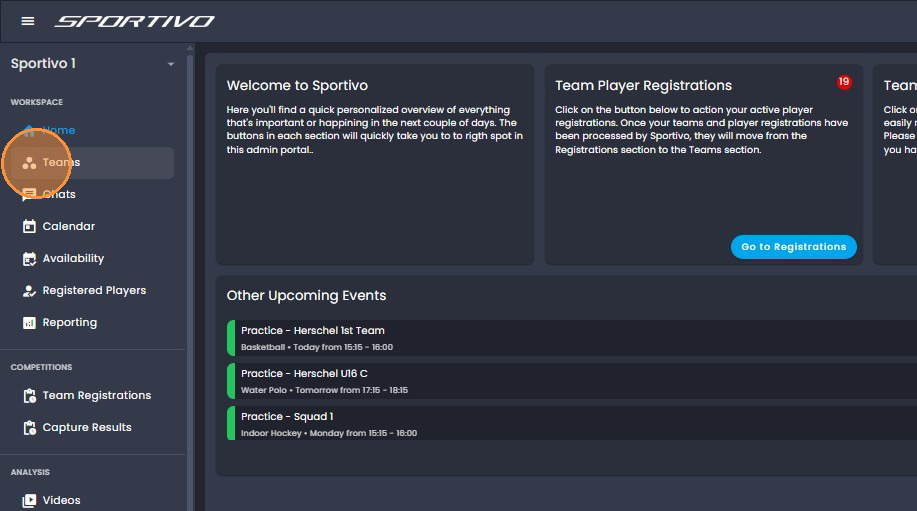Viewport: 917px width, 511px height.
Task: Click Water Polo Tomorrow event time text
Action: 325,390
